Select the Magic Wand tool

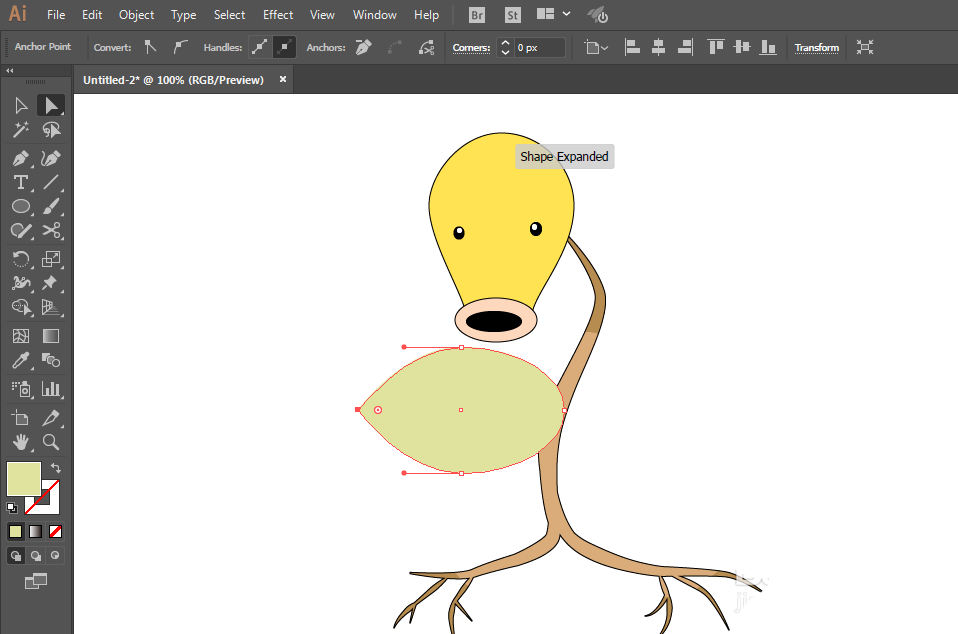pyautogui.click(x=20, y=130)
